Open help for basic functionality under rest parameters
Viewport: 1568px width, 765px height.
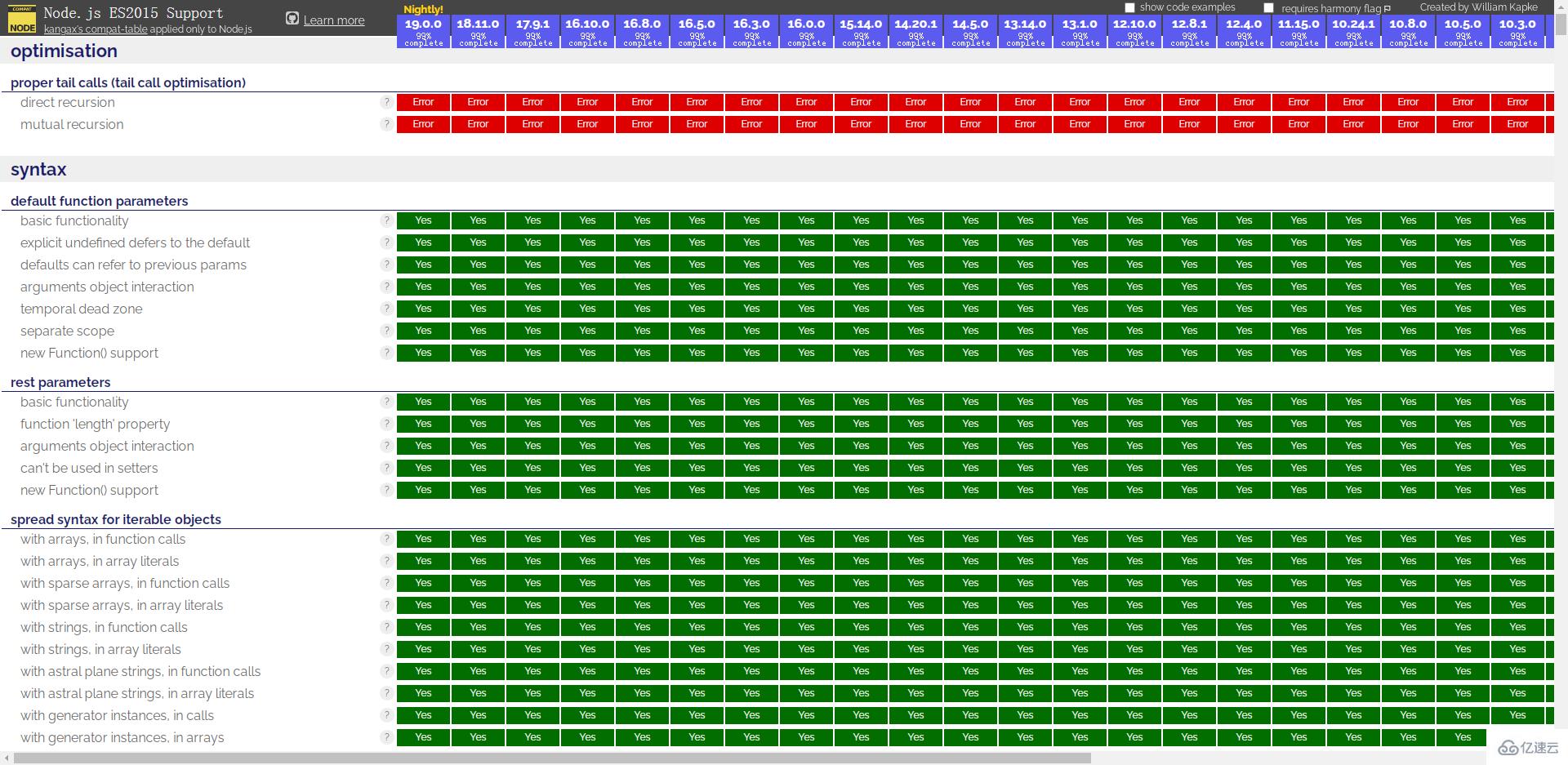click(x=386, y=402)
